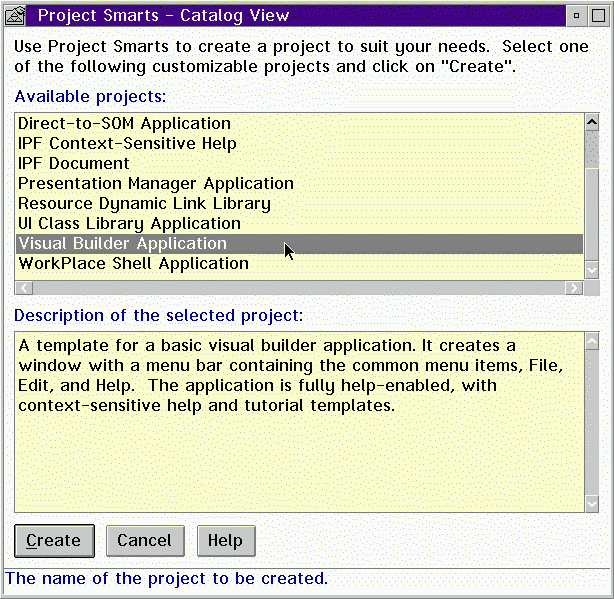Select Visual Builder Application project

[300, 244]
